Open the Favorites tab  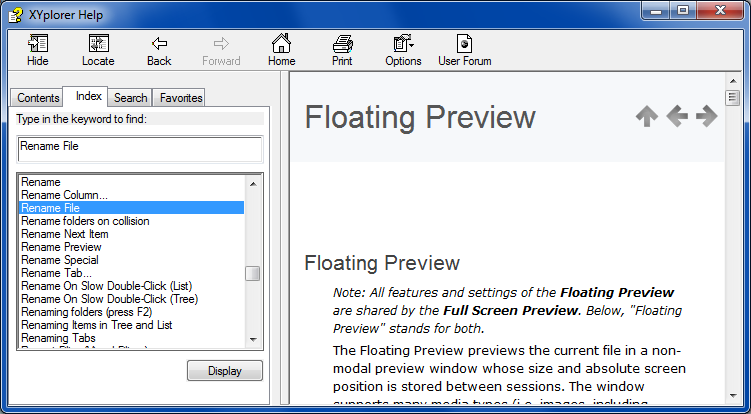tap(180, 98)
